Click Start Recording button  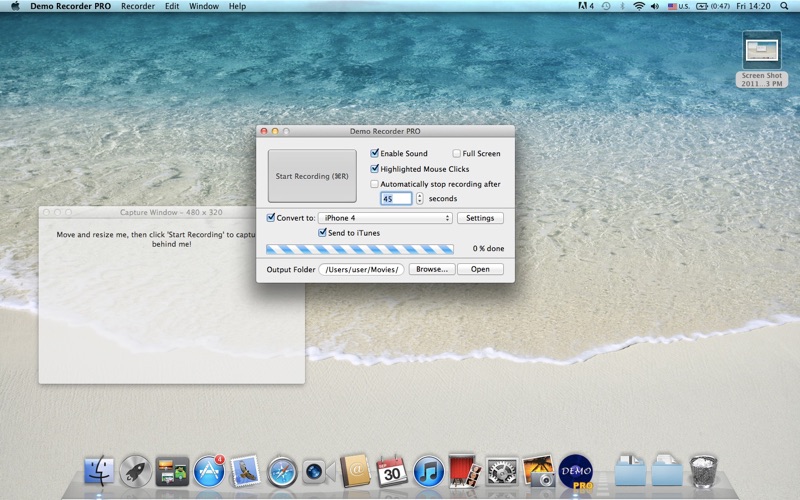click(312, 176)
